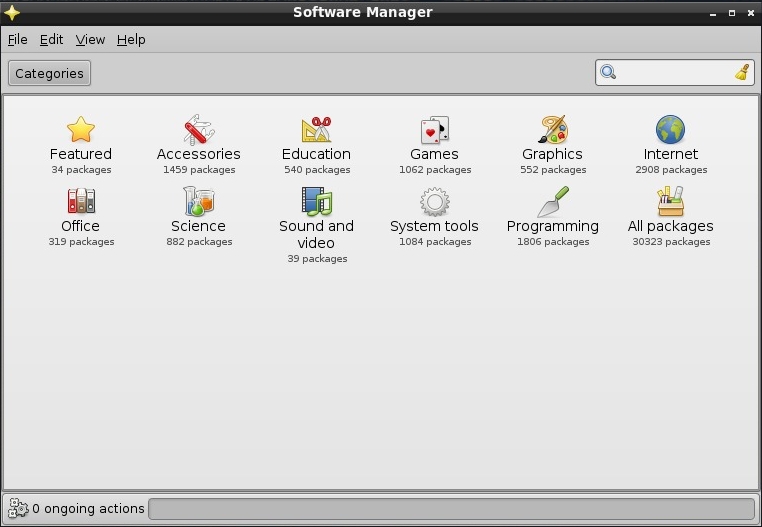Click the Categories button
Viewport: 762px width, 527px height.
50,73
